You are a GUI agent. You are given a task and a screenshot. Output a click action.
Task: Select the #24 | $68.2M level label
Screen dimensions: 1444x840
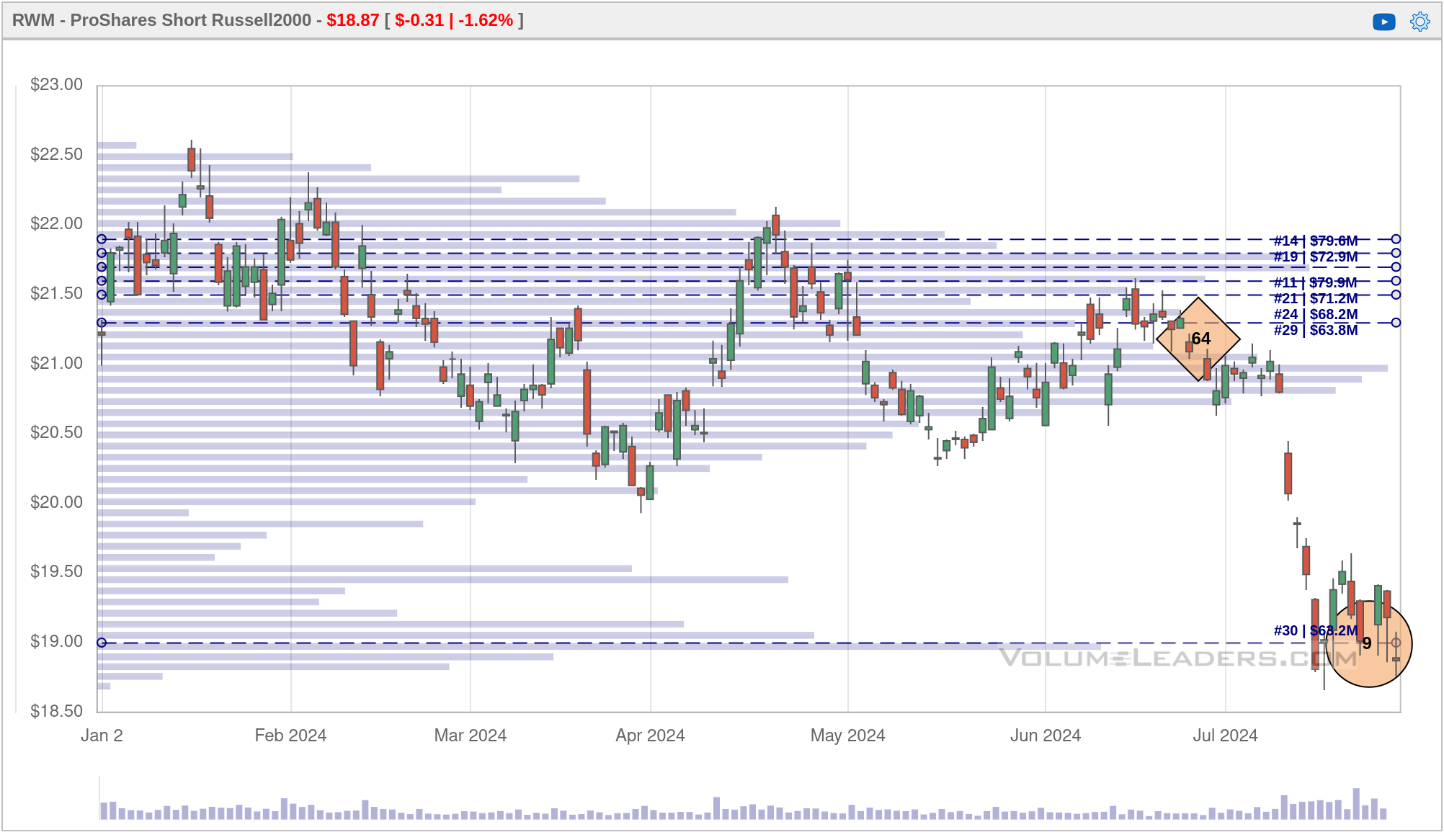coord(1315,314)
